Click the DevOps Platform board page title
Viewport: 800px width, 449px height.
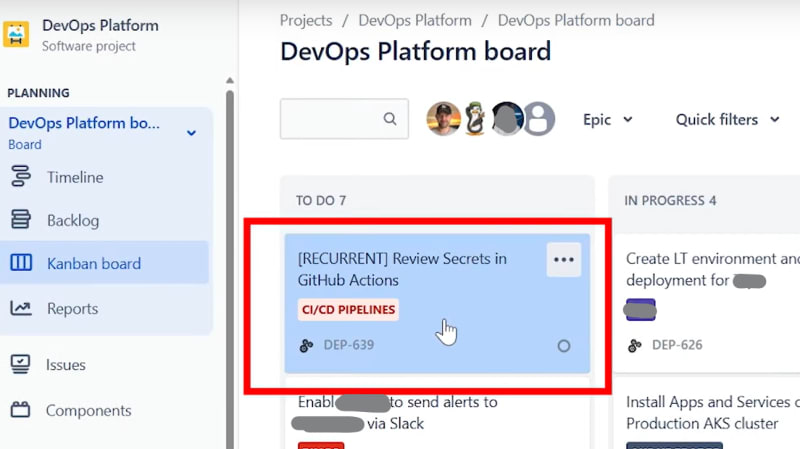click(x=416, y=52)
